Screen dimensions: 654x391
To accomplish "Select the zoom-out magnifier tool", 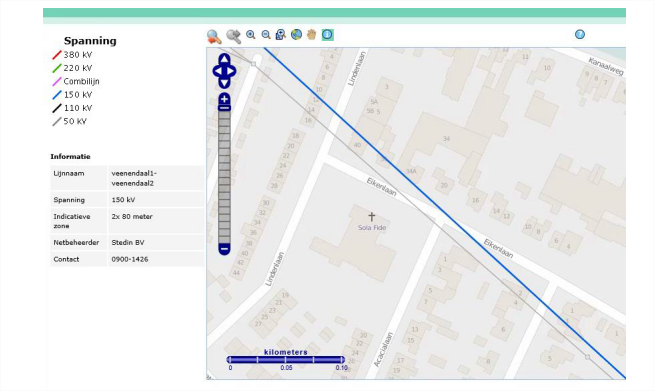I will coord(266,35).
